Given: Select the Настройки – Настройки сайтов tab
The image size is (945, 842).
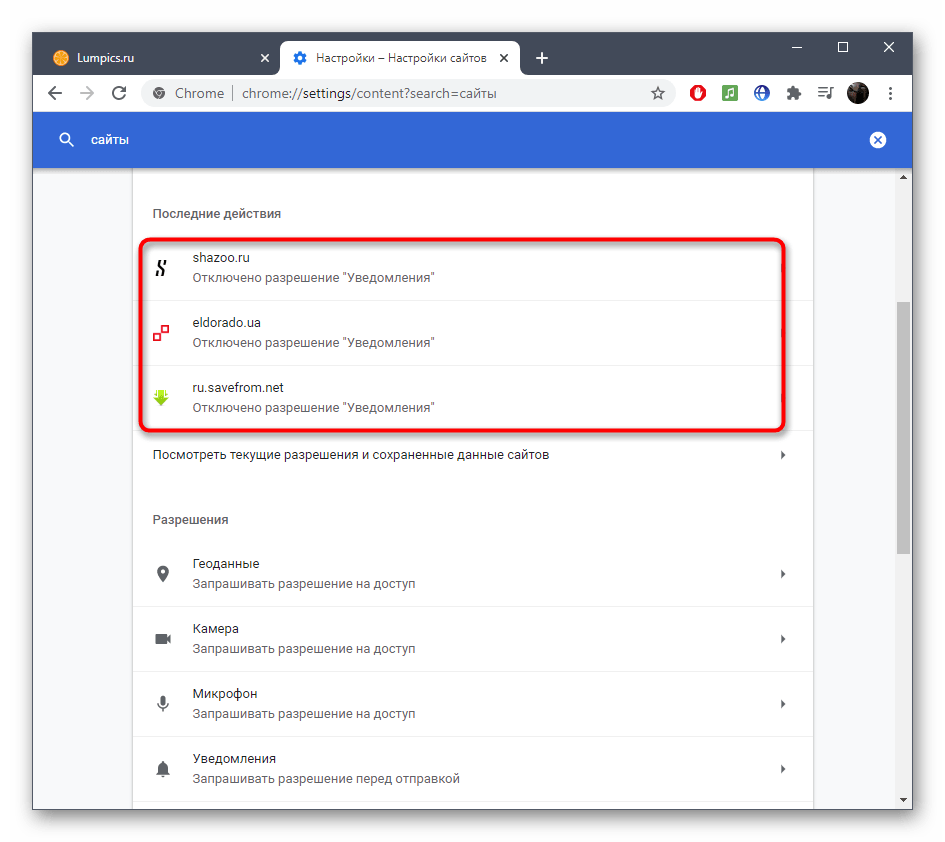Looking at the screenshot, I should pyautogui.click(x=400, y=58).
